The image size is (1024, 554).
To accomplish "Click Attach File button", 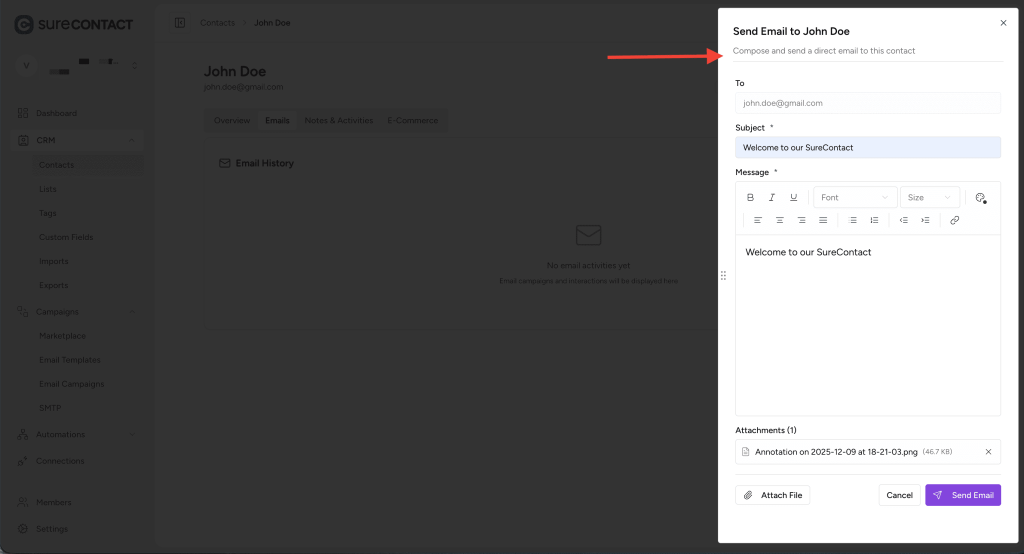I will click(773, 495).
